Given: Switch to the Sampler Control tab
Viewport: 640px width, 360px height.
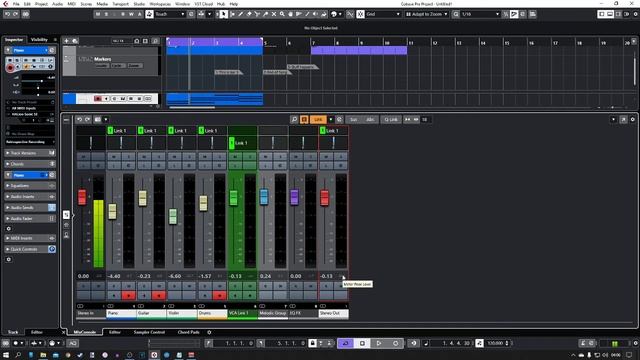Looking at the screenshot, I should point(149,332).
